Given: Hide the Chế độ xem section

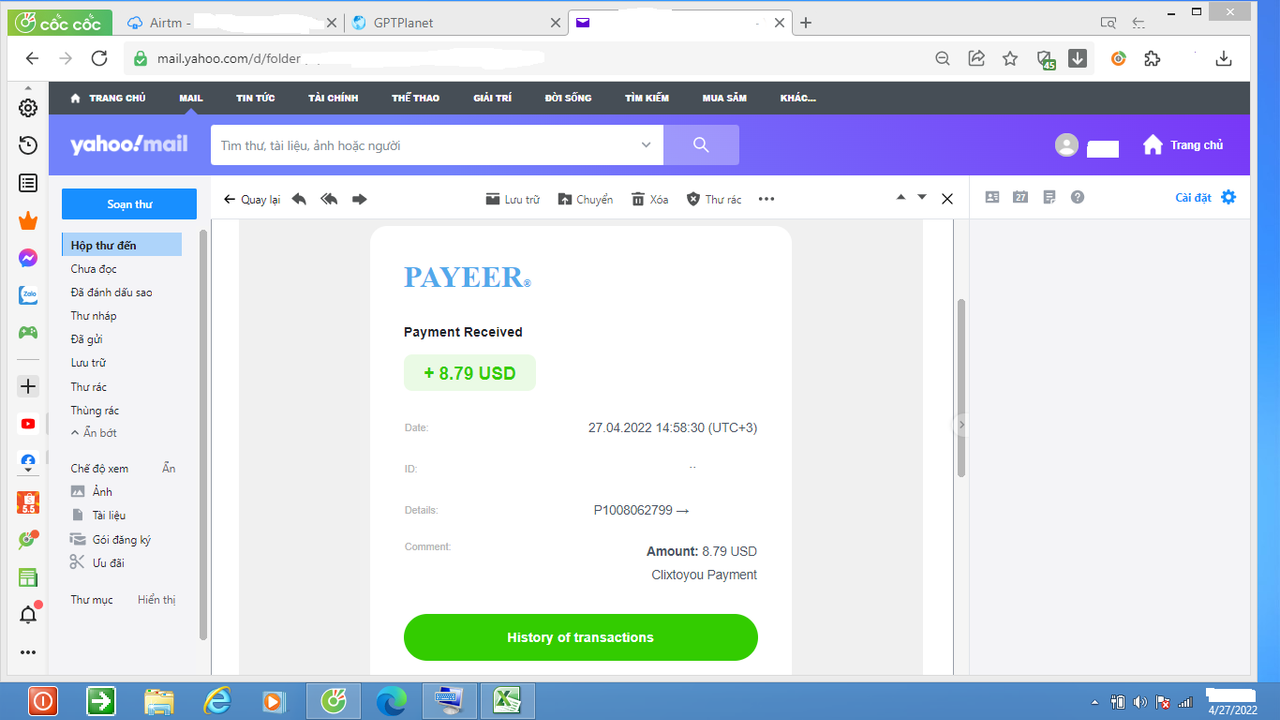Looking at the screenshot, I should click(x=169, y=468).
